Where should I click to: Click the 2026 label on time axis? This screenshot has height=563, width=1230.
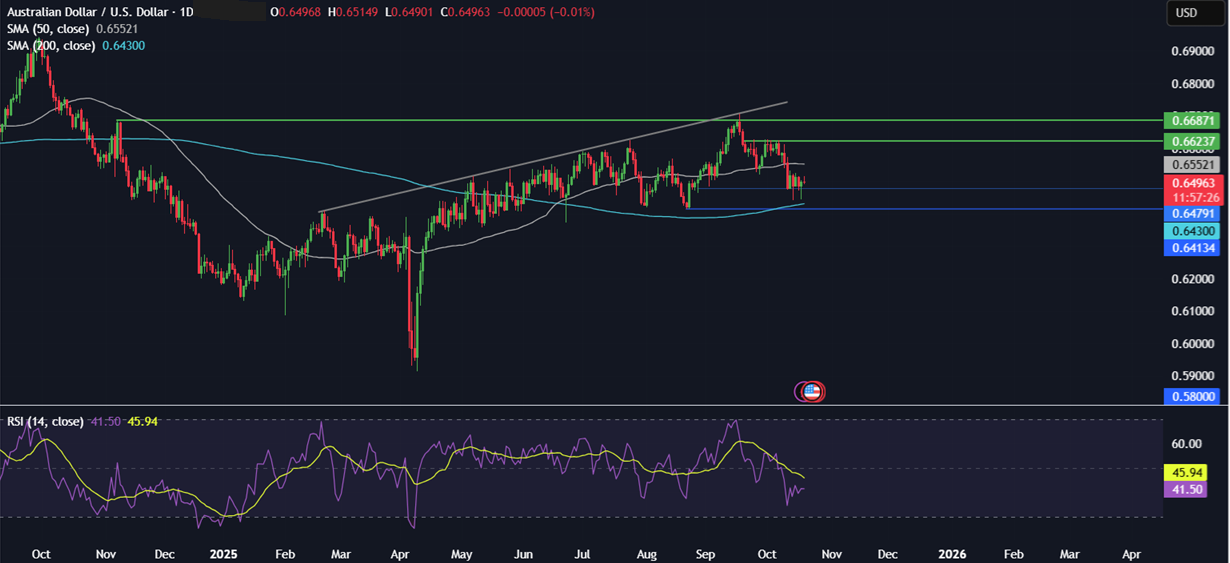coord(952,553)
